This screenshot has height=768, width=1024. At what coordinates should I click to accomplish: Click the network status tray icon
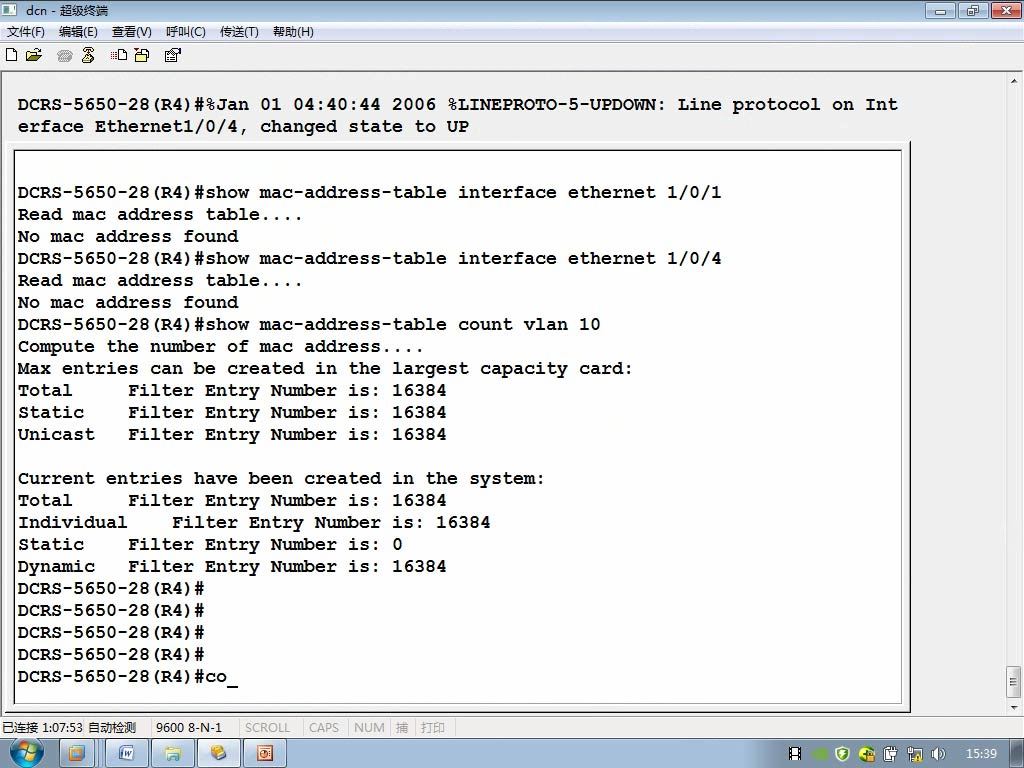coord(915,754)
